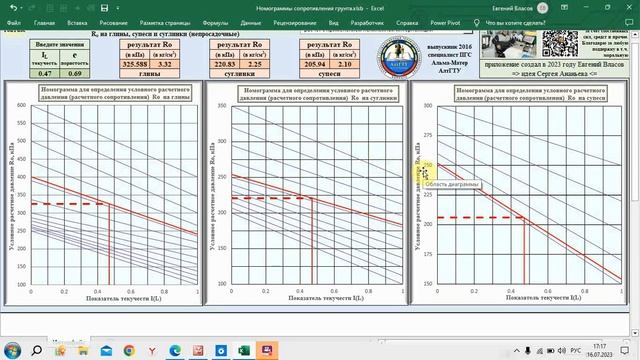The image size is (640, 360).
Task: Click the Евгений Власов account avatar
Action: (542, 8)
